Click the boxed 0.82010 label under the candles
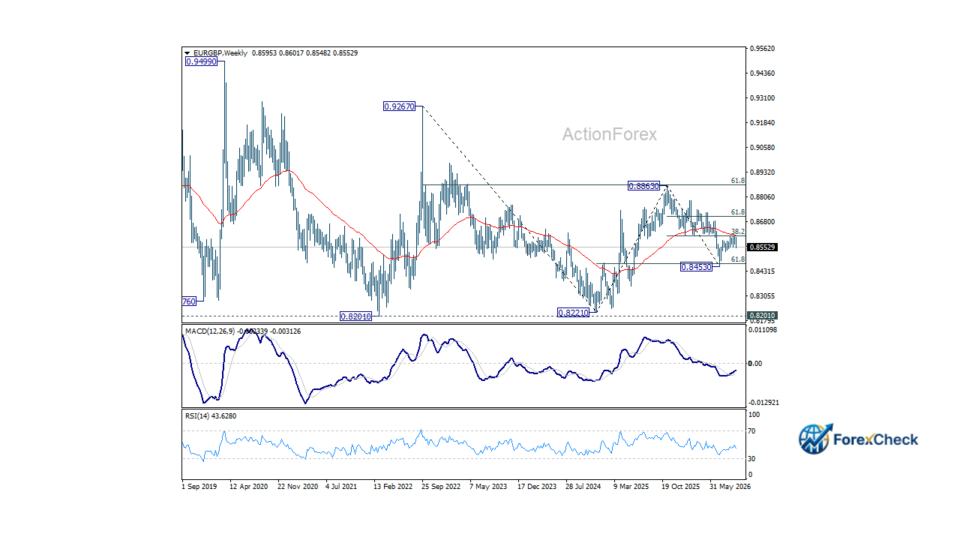 pyautogui.click(x=356, y=317)
